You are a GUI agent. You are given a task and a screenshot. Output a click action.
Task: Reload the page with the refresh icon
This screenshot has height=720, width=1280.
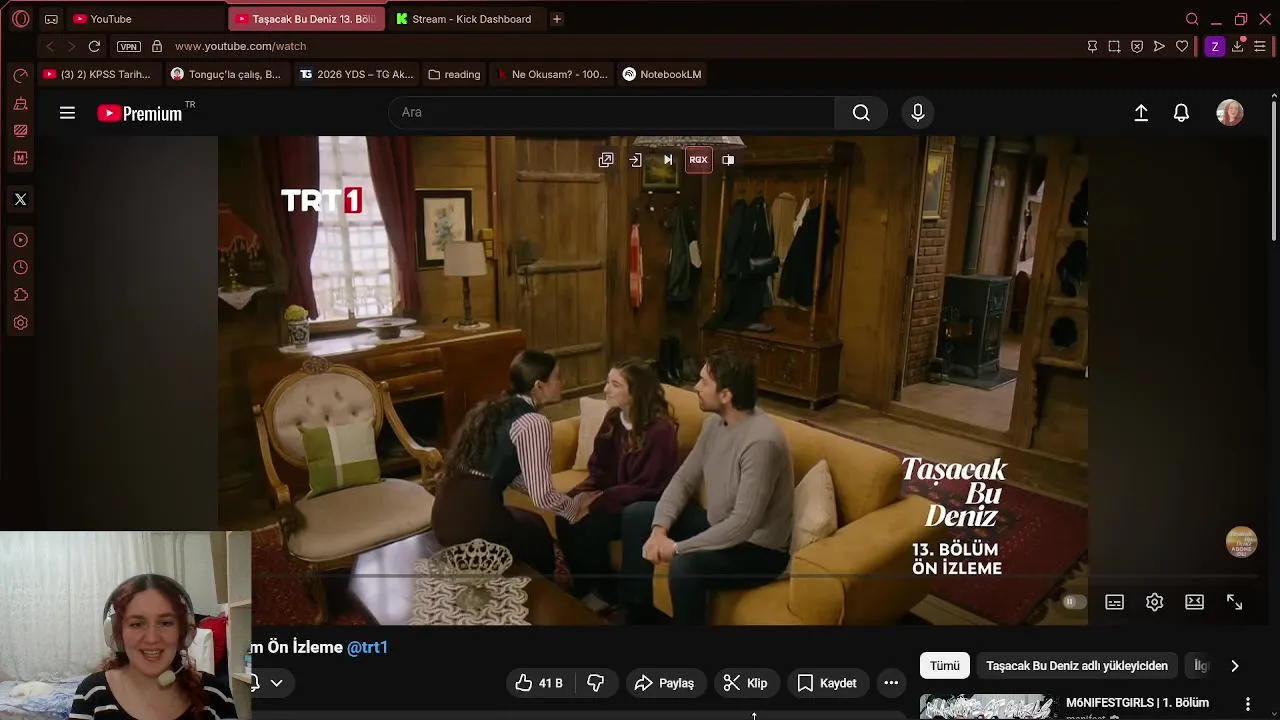[94, 46]
